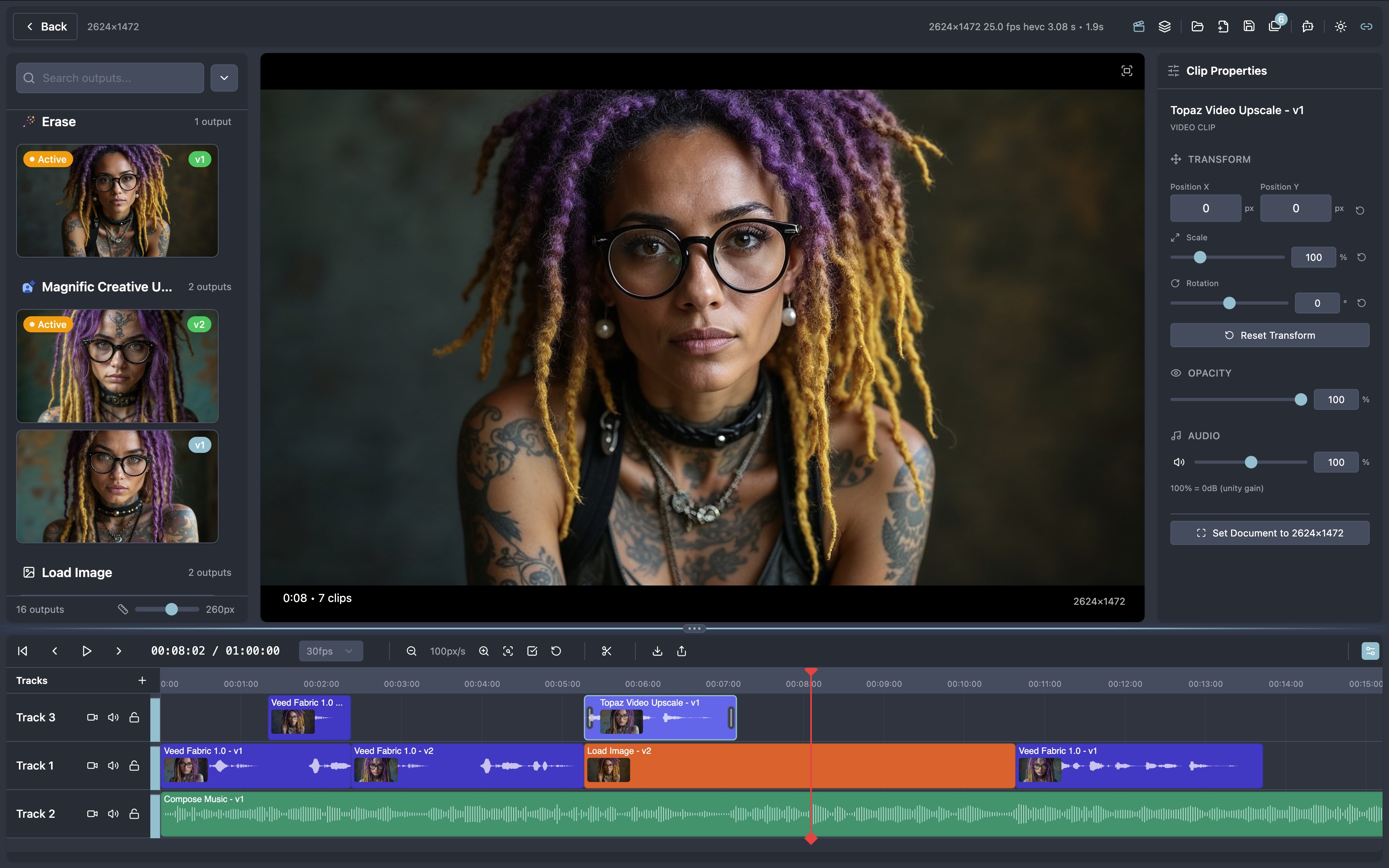Screen dimensions: 1389x868
Task: Expand preview to fullscreen via corner icon
Action: (x=1127, y=71)
